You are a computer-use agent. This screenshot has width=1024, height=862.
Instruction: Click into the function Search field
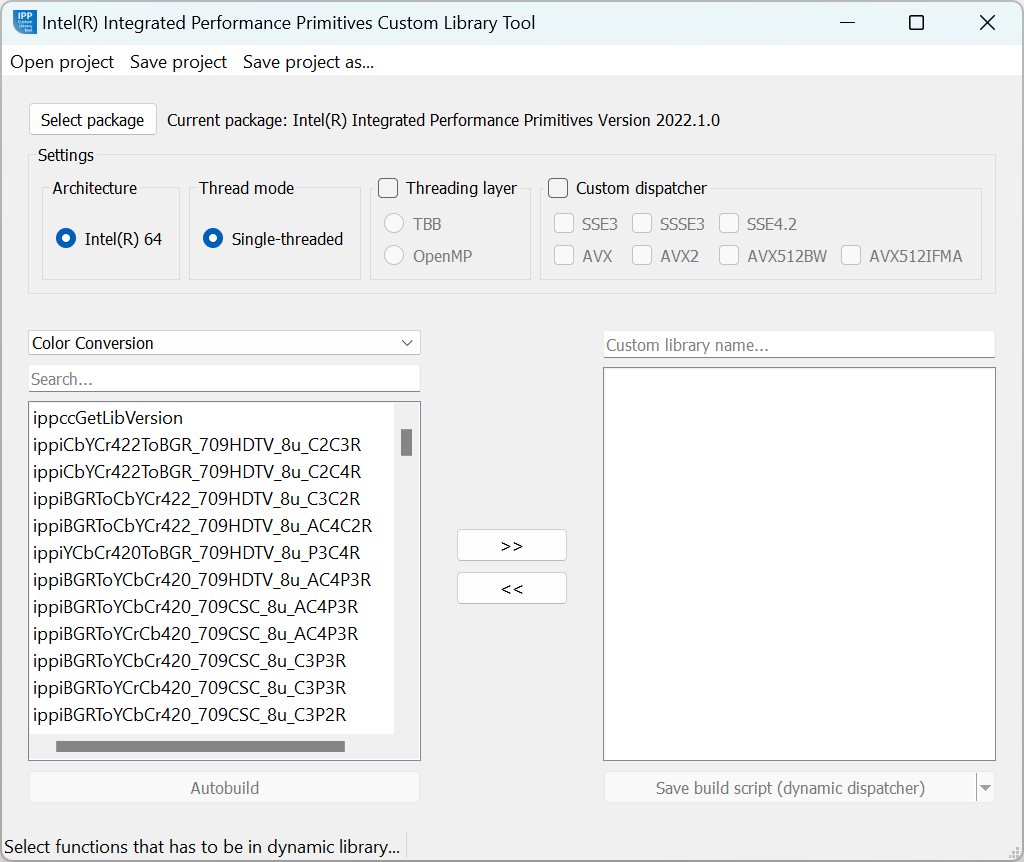click(224, 379)
